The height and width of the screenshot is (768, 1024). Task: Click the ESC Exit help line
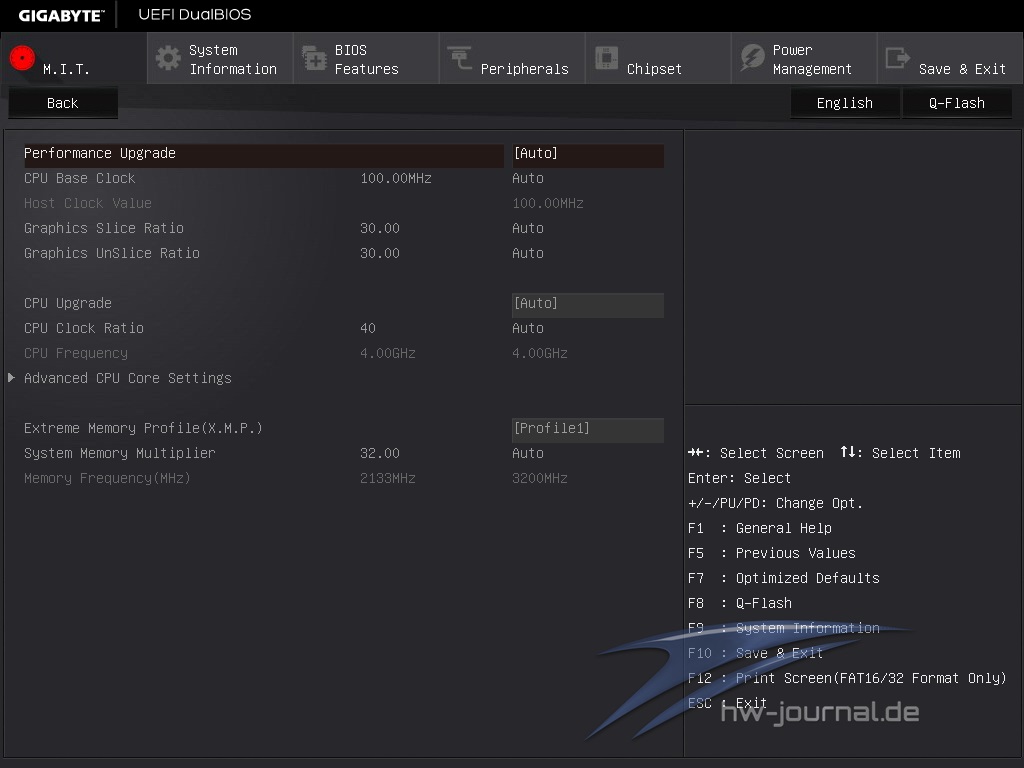pos(727,703)
